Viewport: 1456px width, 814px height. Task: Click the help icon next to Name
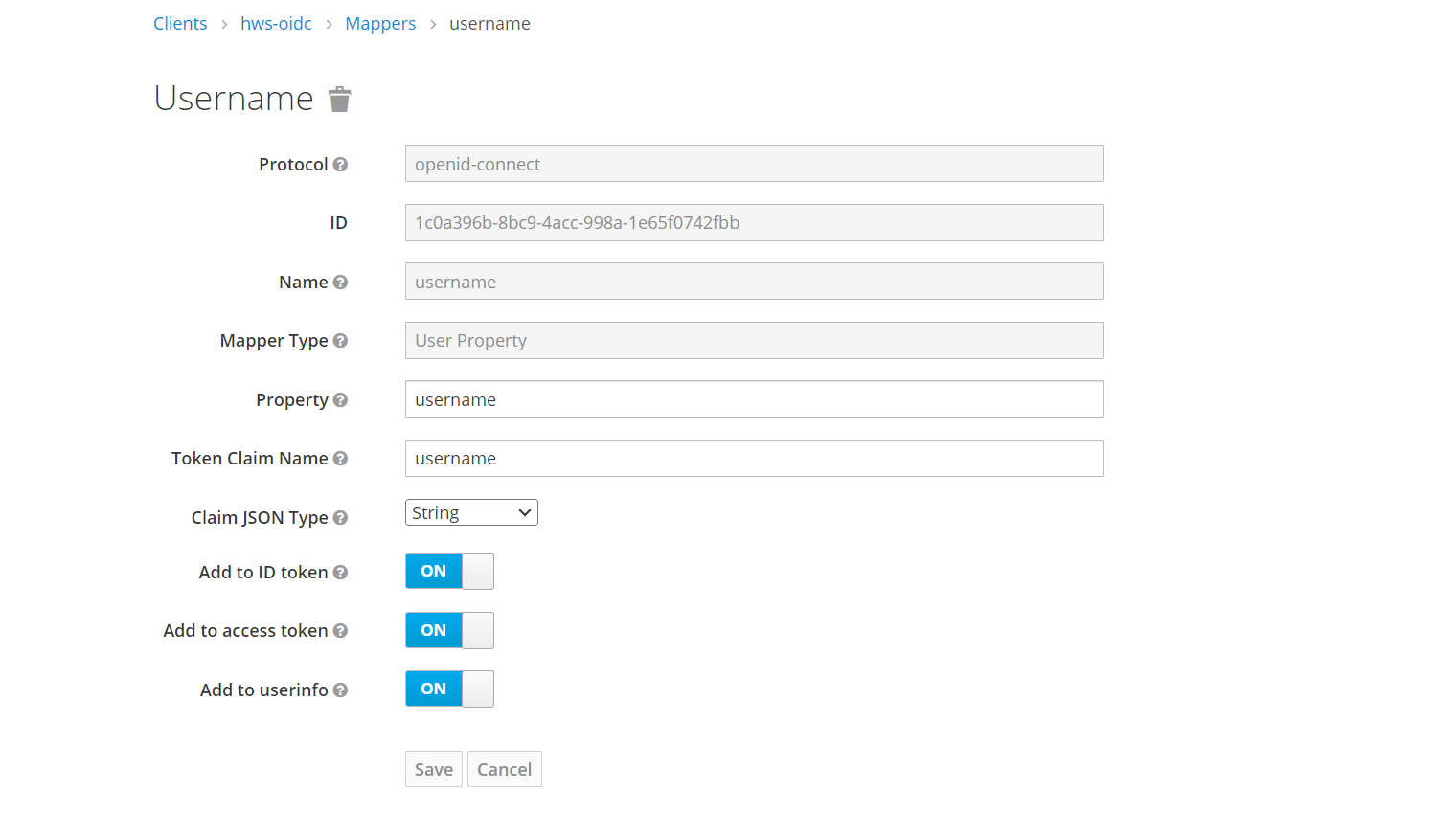tap(340, 283)
